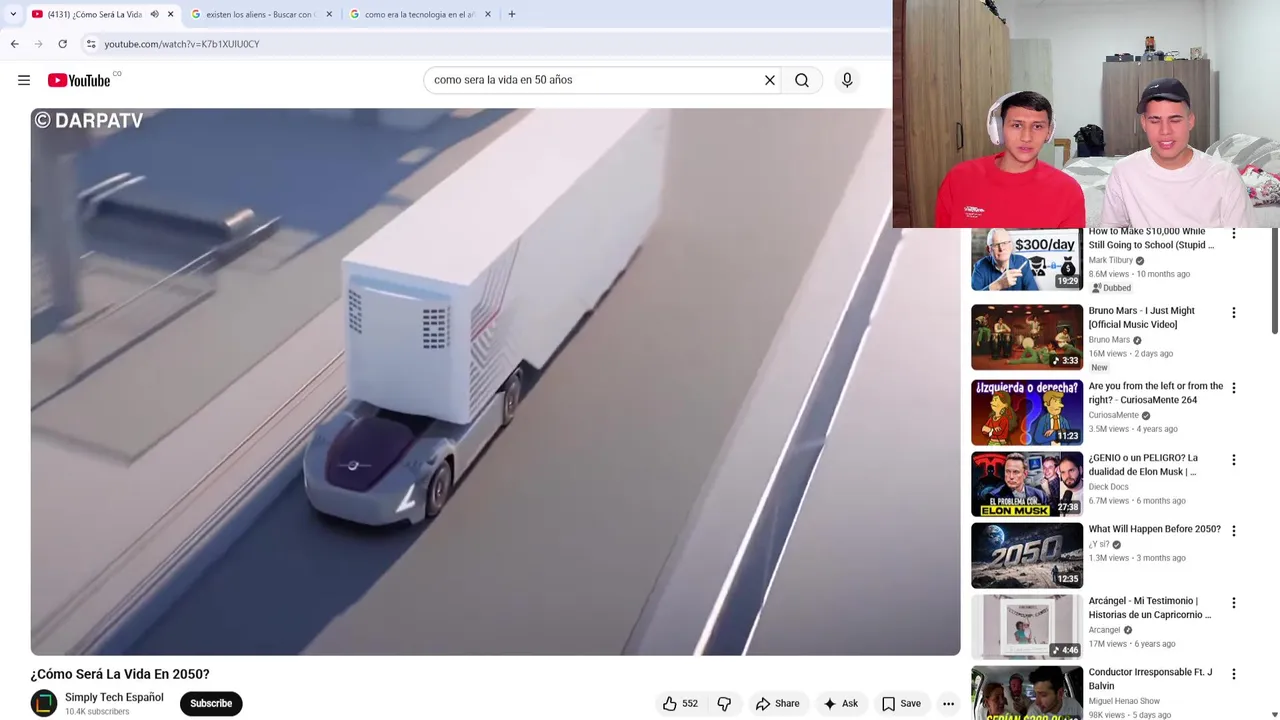The width and height of the screenshot is (1280, 720).
Task: Open options menu for Bruno Mars video
Action: pyautogui.click(x=1233, y=313)
